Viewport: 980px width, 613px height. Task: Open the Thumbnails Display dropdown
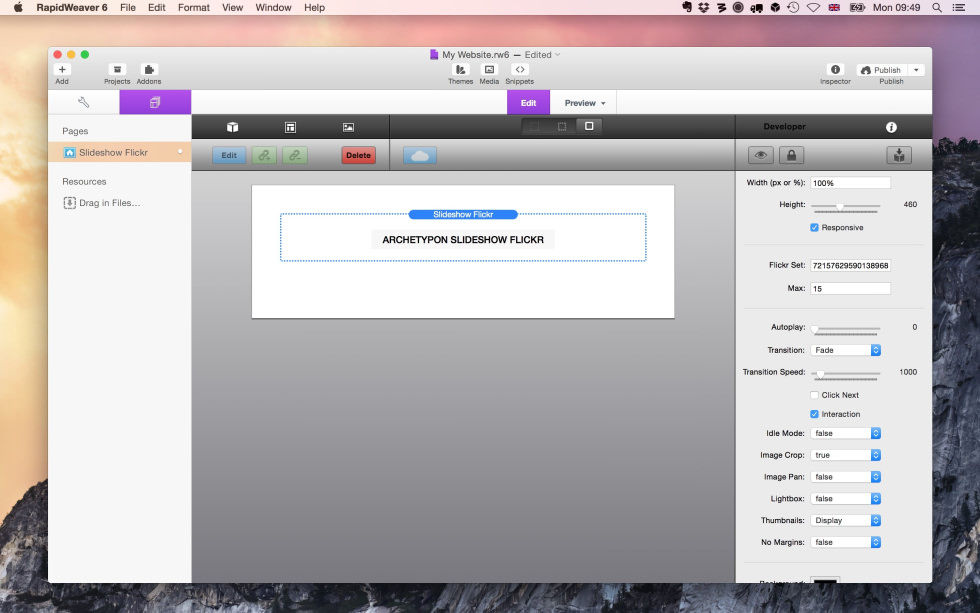pos(846,521)
